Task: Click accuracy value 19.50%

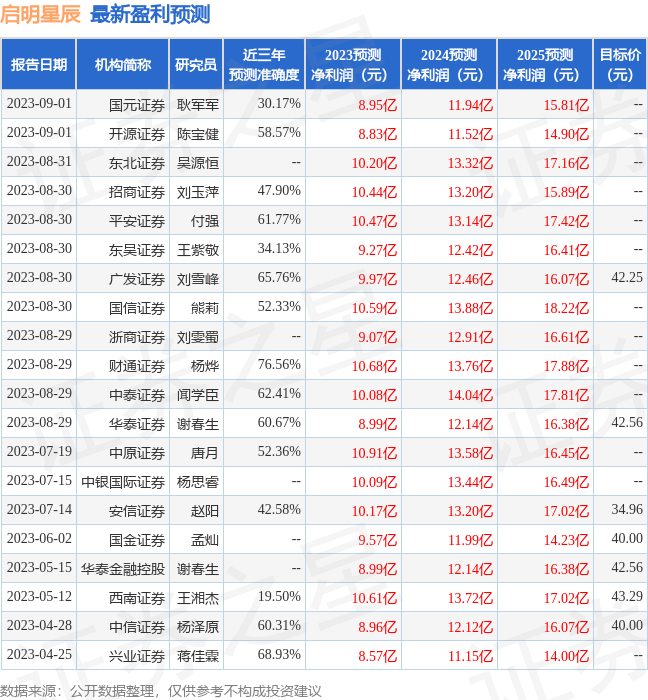Action: 279,596
